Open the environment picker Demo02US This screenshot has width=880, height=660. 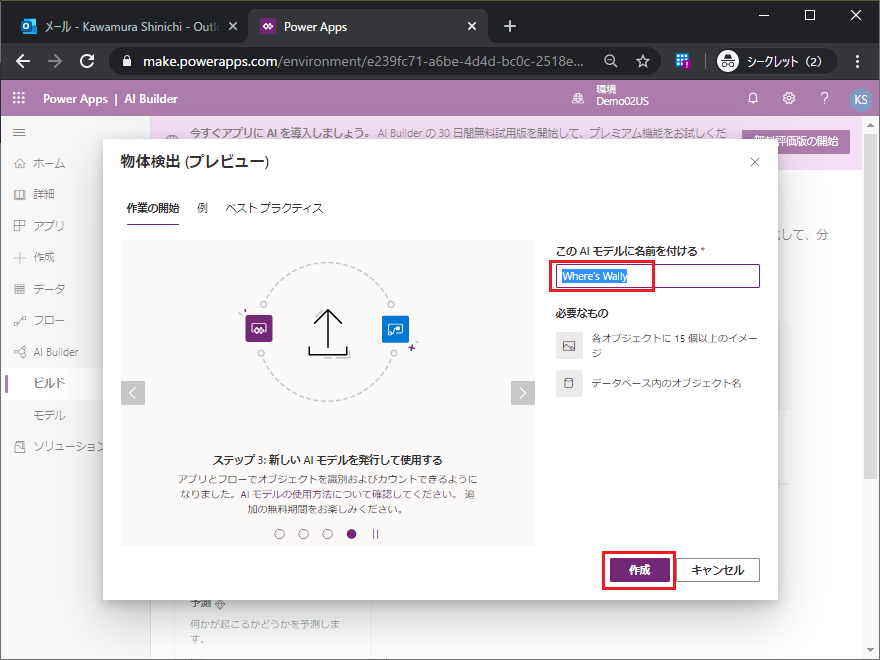pyautogui.click(x=610, y=95)
